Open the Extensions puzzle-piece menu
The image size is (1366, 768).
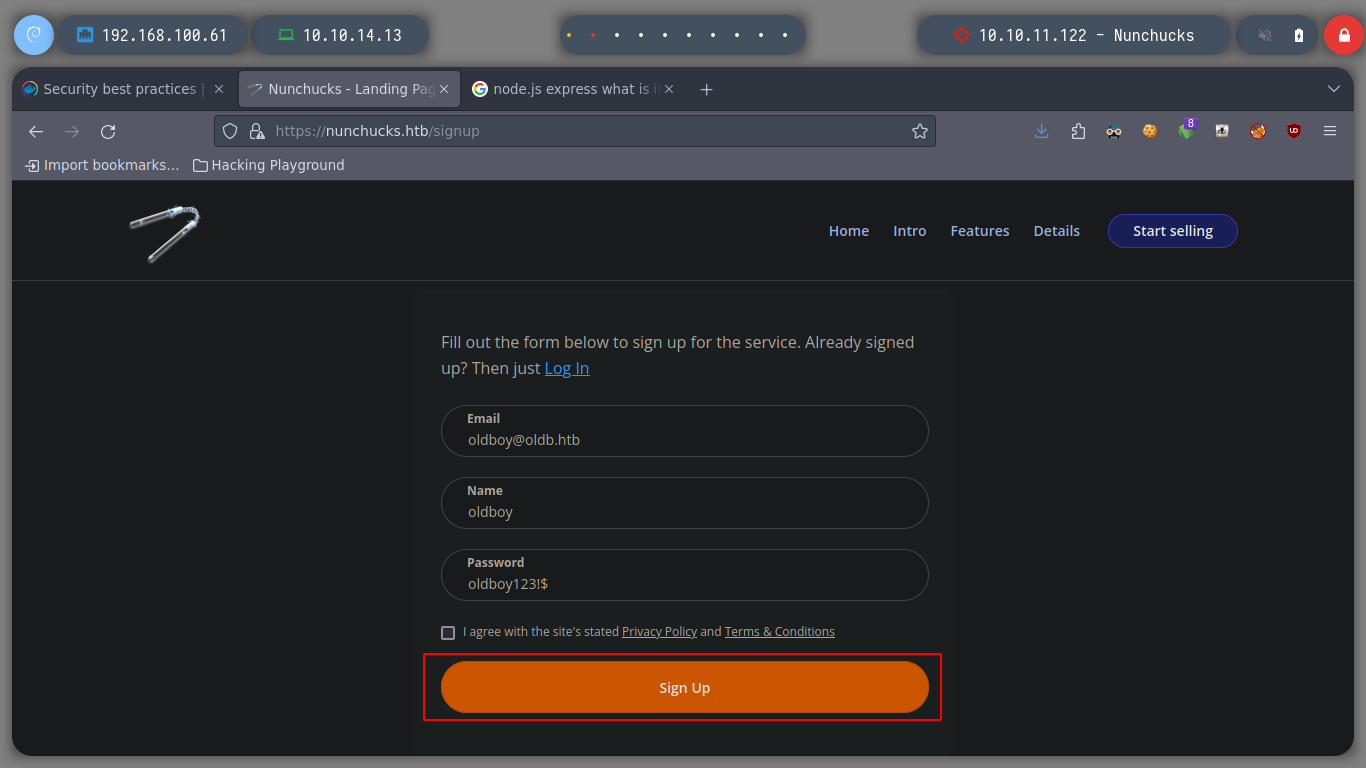[x=1078, y=131]
